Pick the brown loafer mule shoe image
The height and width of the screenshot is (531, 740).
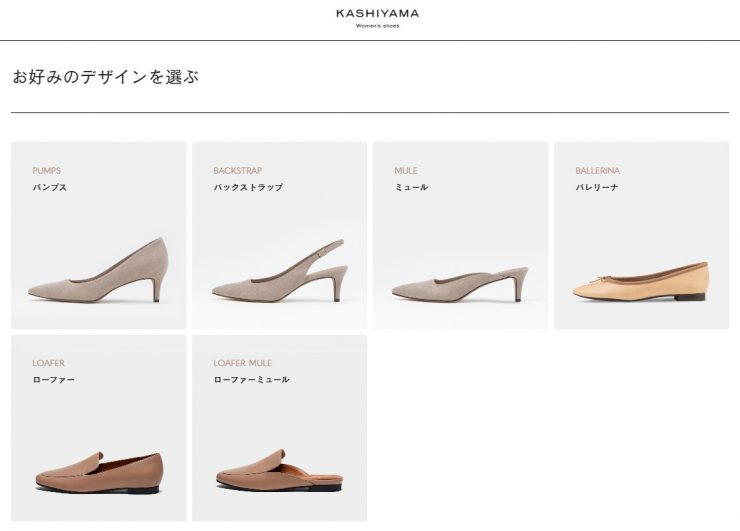coord(279,470)
